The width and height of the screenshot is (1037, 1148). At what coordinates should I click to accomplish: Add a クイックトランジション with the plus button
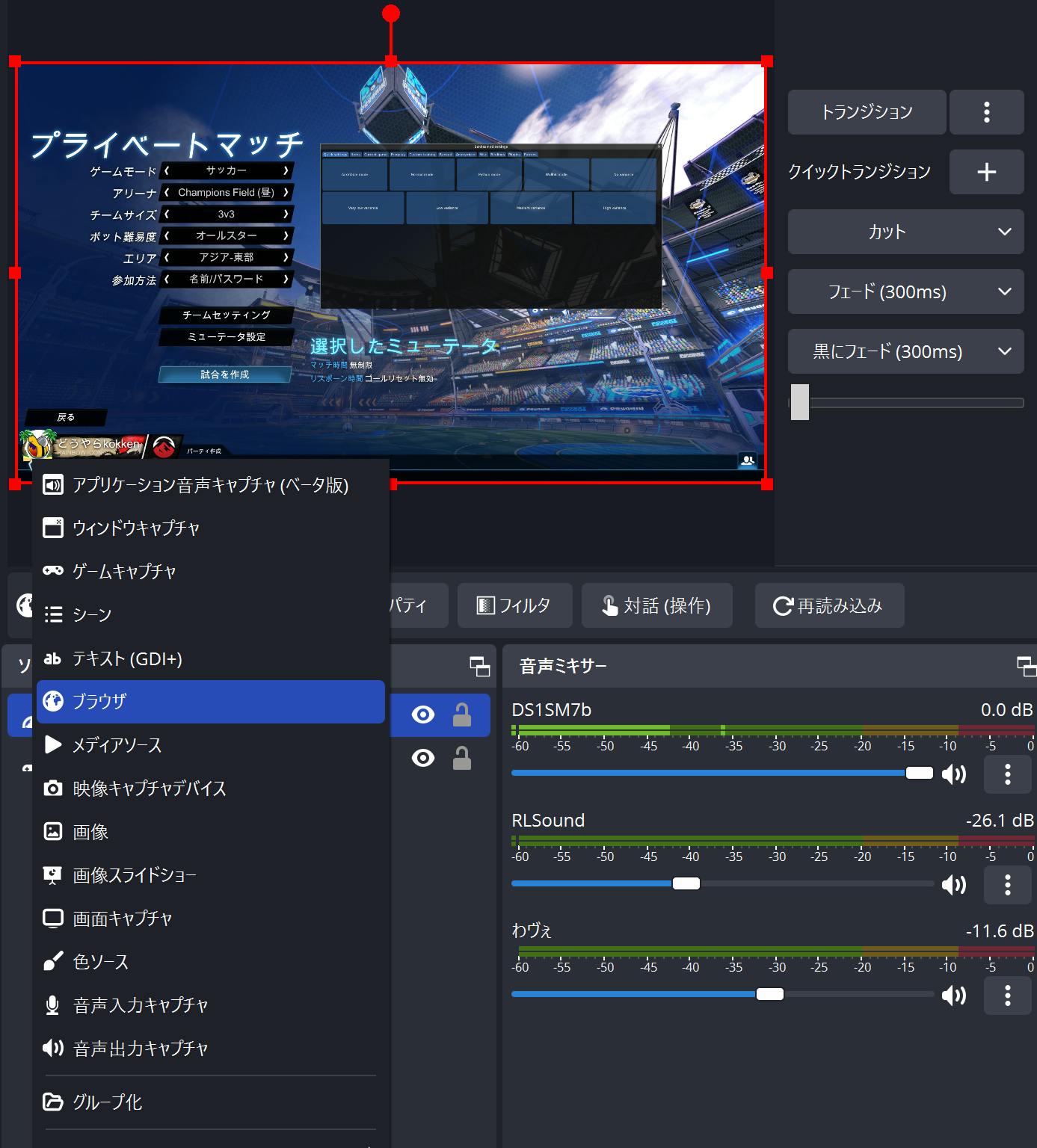tap(987, 172)
